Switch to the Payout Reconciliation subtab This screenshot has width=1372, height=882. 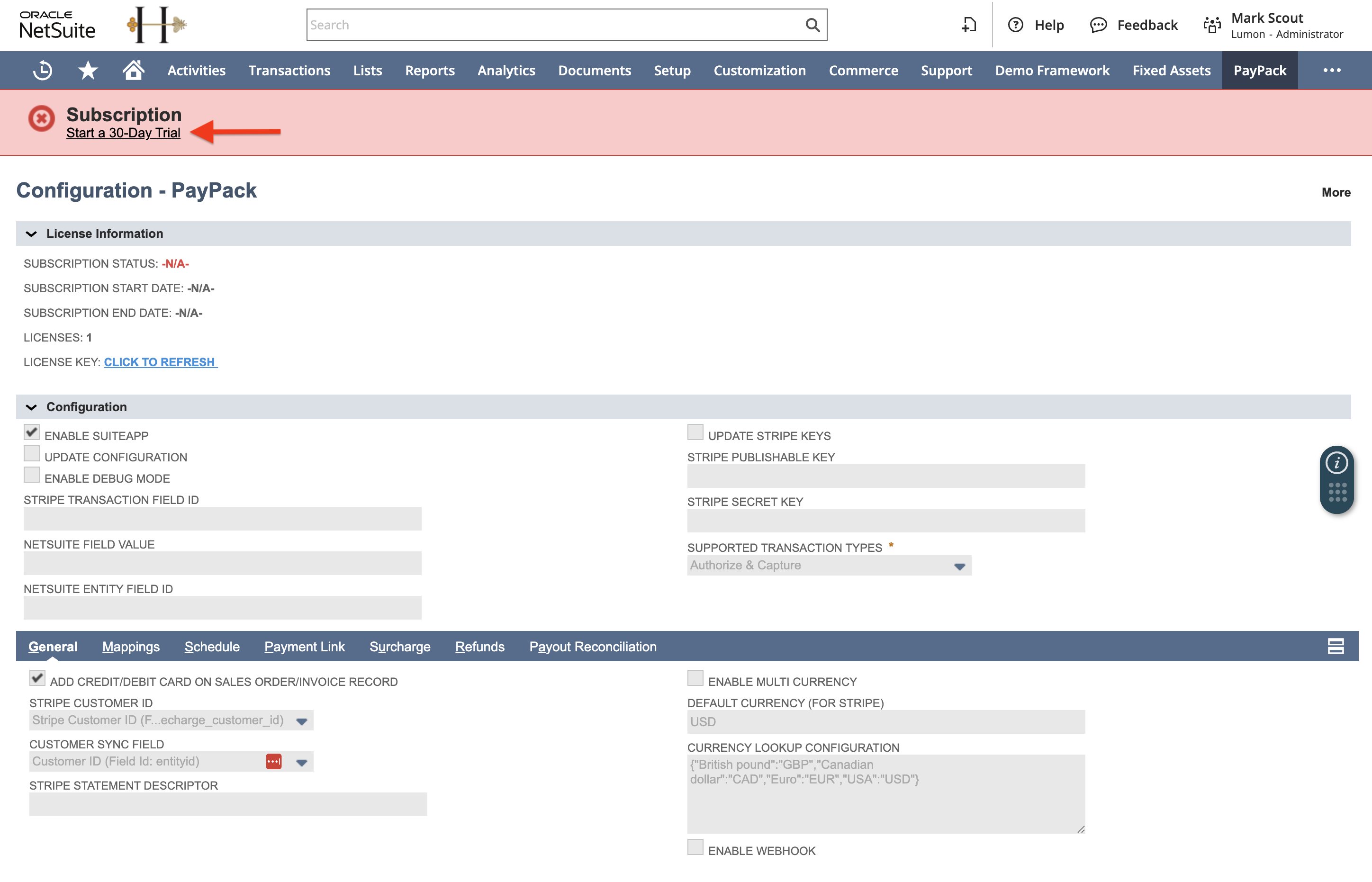593,647
